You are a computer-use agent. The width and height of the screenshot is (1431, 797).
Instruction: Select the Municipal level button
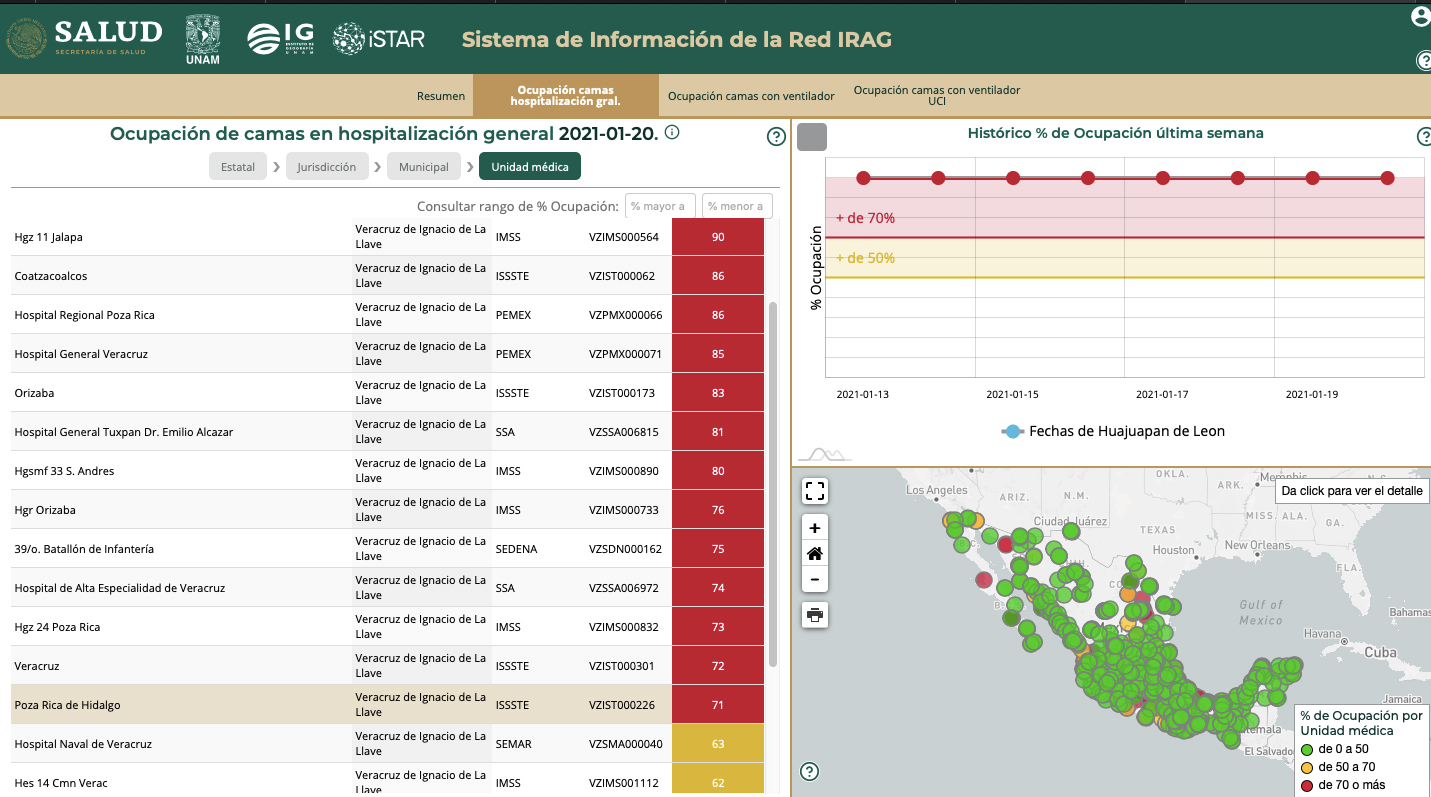coord(424,167)
